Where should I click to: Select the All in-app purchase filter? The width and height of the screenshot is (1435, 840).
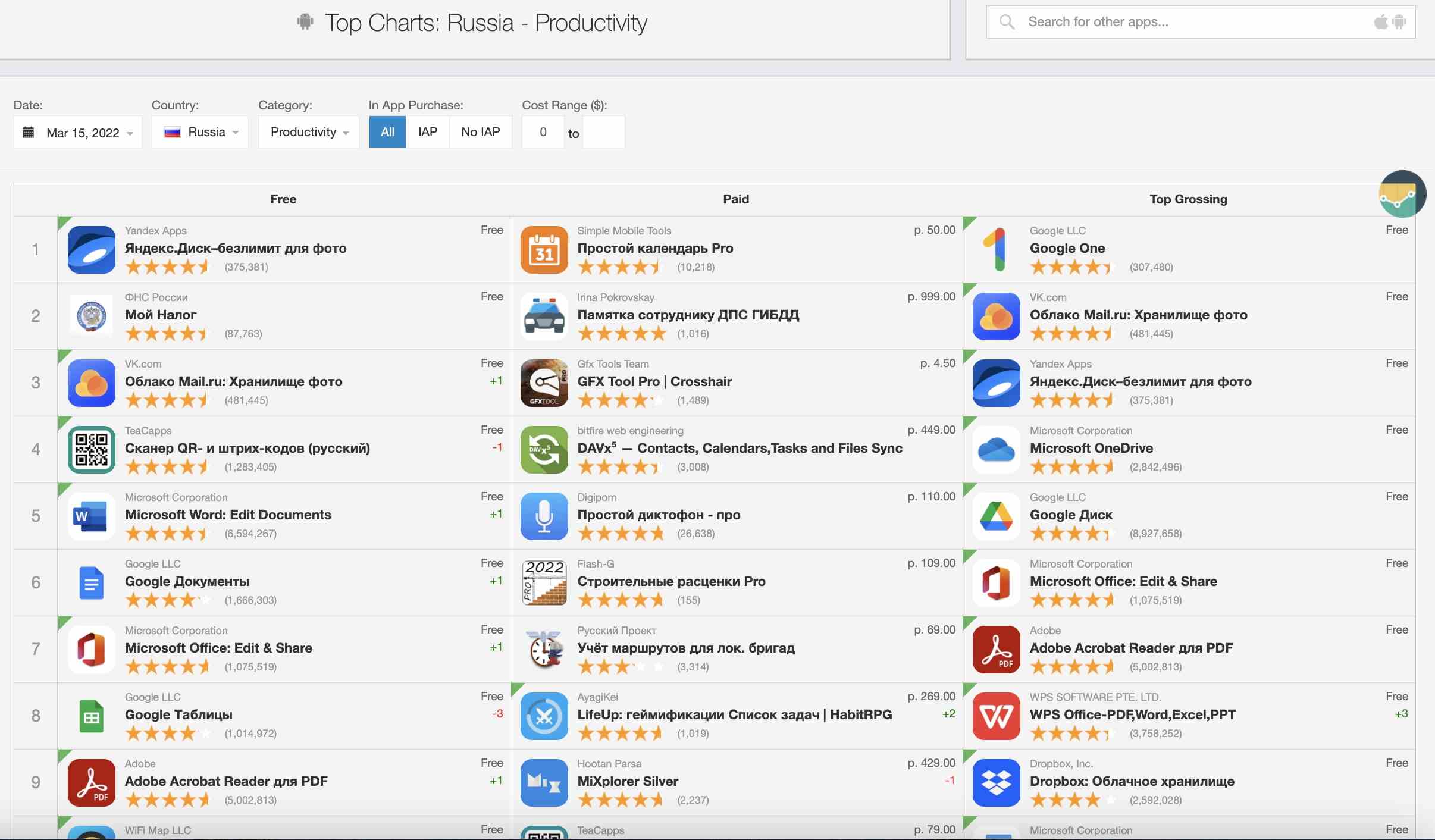pyautogui.click(x=387, y=131)
